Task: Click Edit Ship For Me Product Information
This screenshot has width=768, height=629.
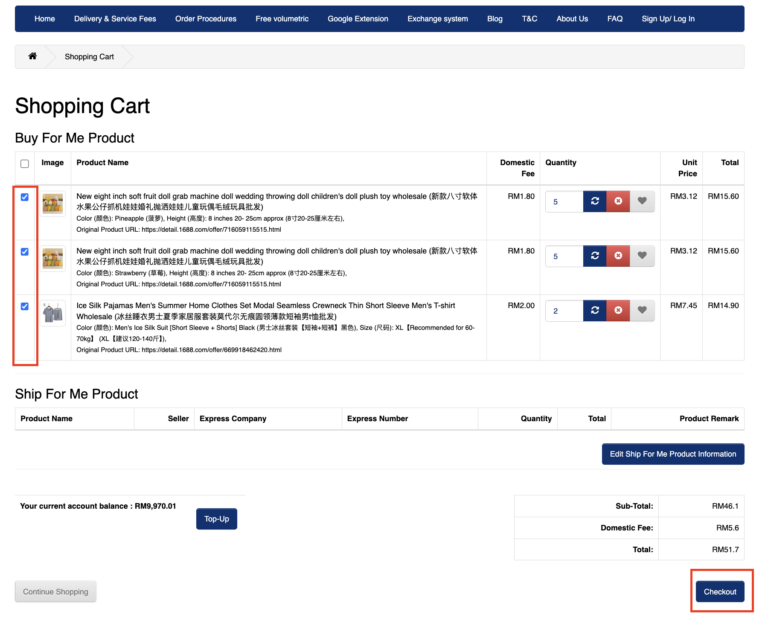Action: click(673, 454)
